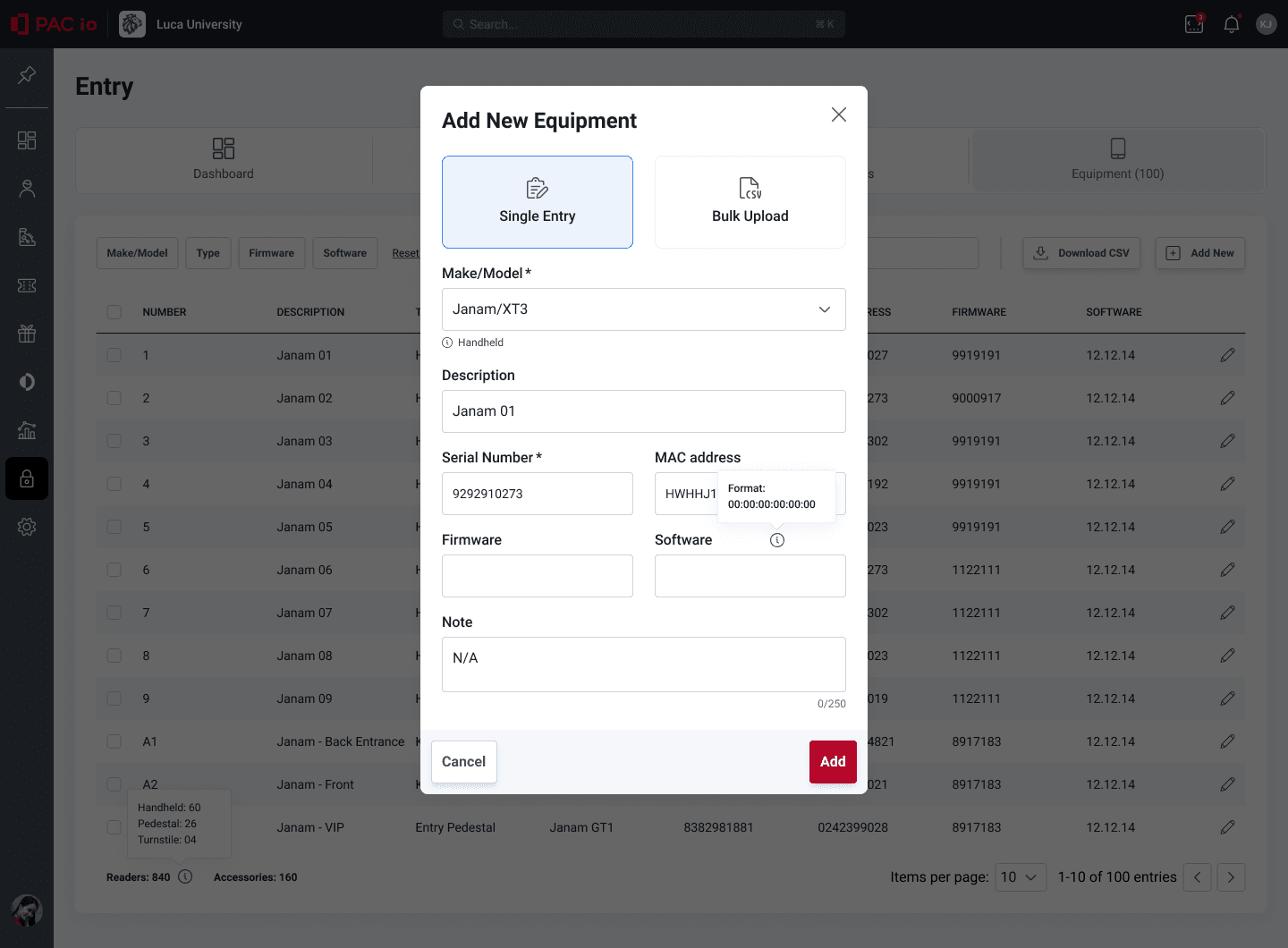Image resolution: width=1288 pixels, height=948 pixels.
Task: Go to the next page arrow
Action: coord(1231,877)
